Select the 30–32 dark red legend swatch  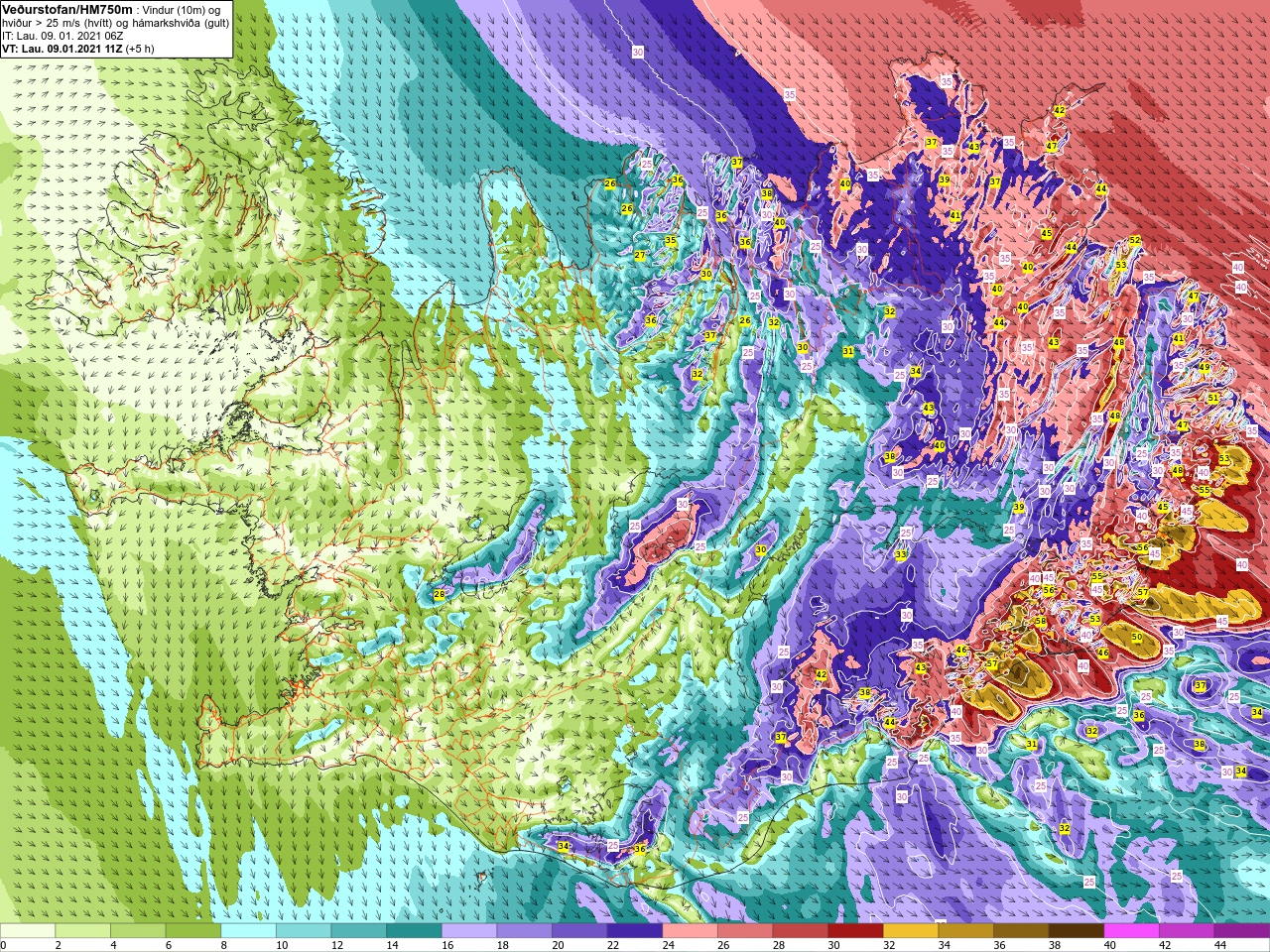(x=855, y=931)
